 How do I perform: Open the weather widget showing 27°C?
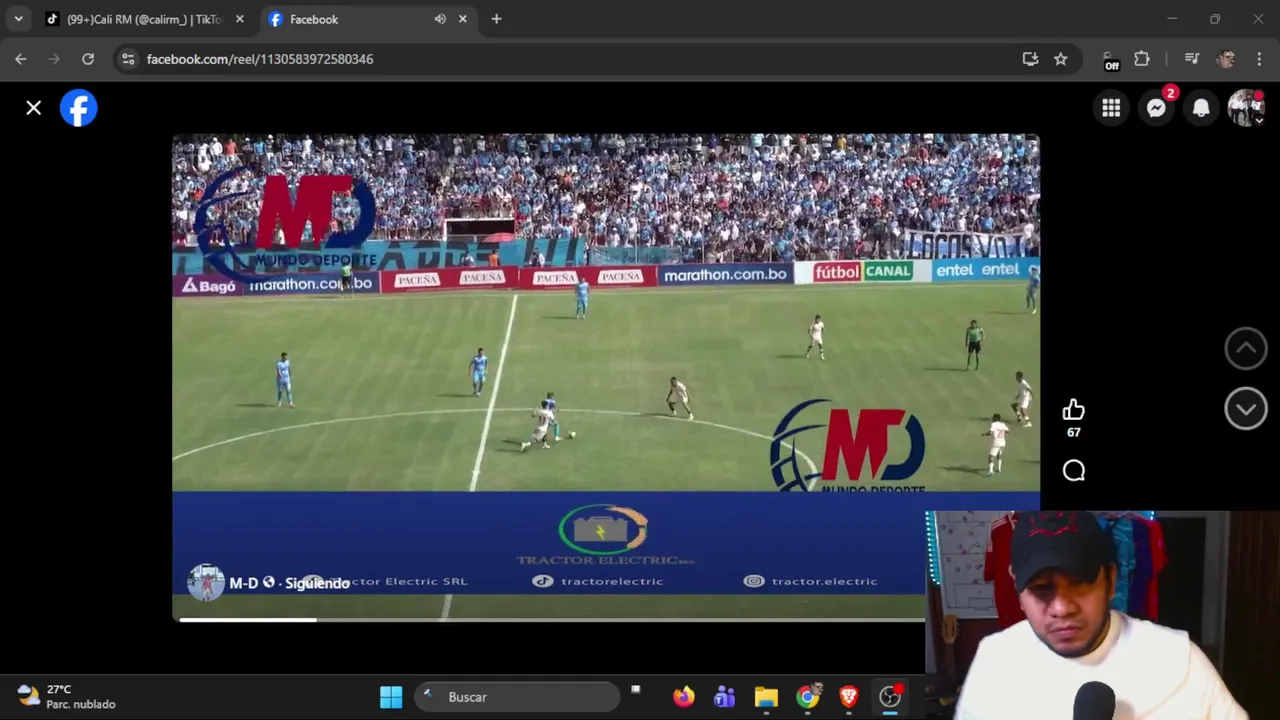67,697
